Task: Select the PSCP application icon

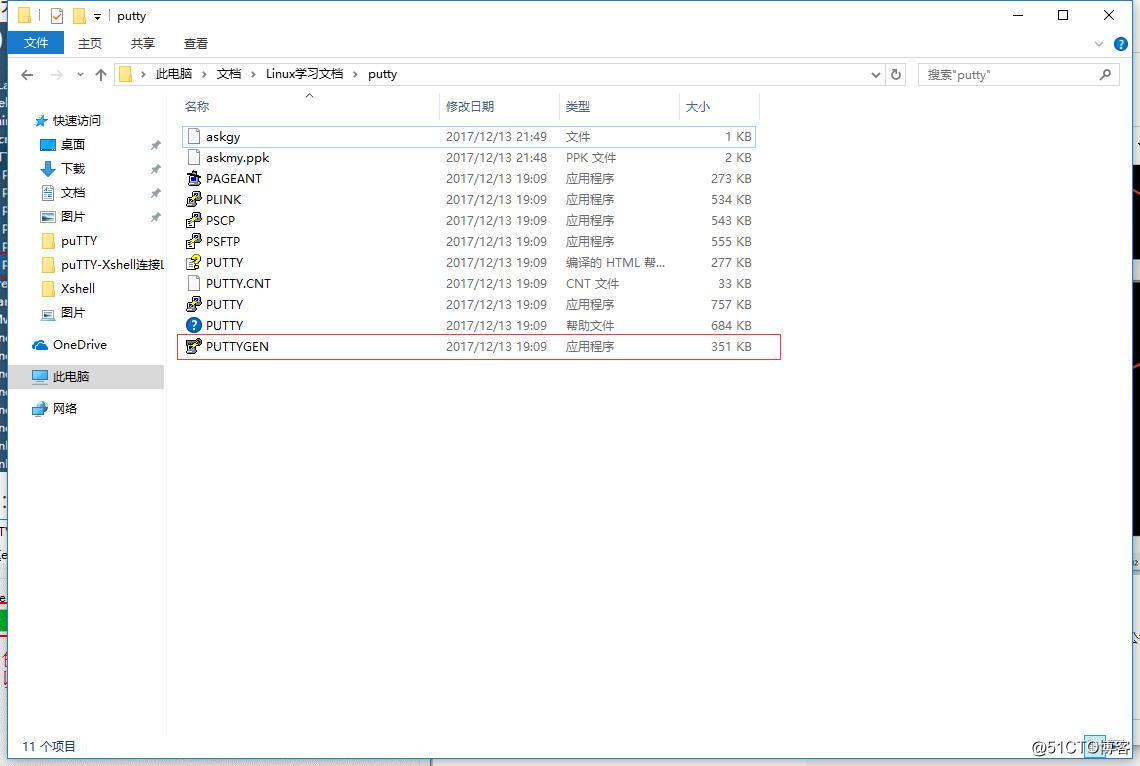Action: 193,221
